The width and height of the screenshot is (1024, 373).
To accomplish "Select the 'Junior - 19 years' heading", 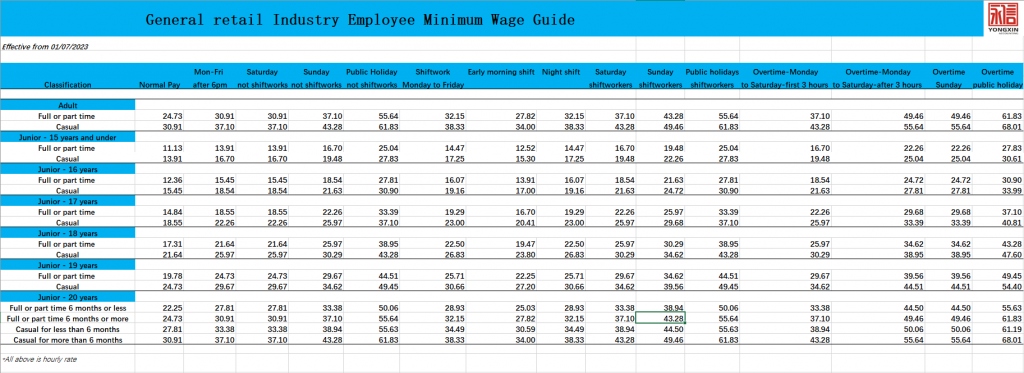I will pos(68,265).
